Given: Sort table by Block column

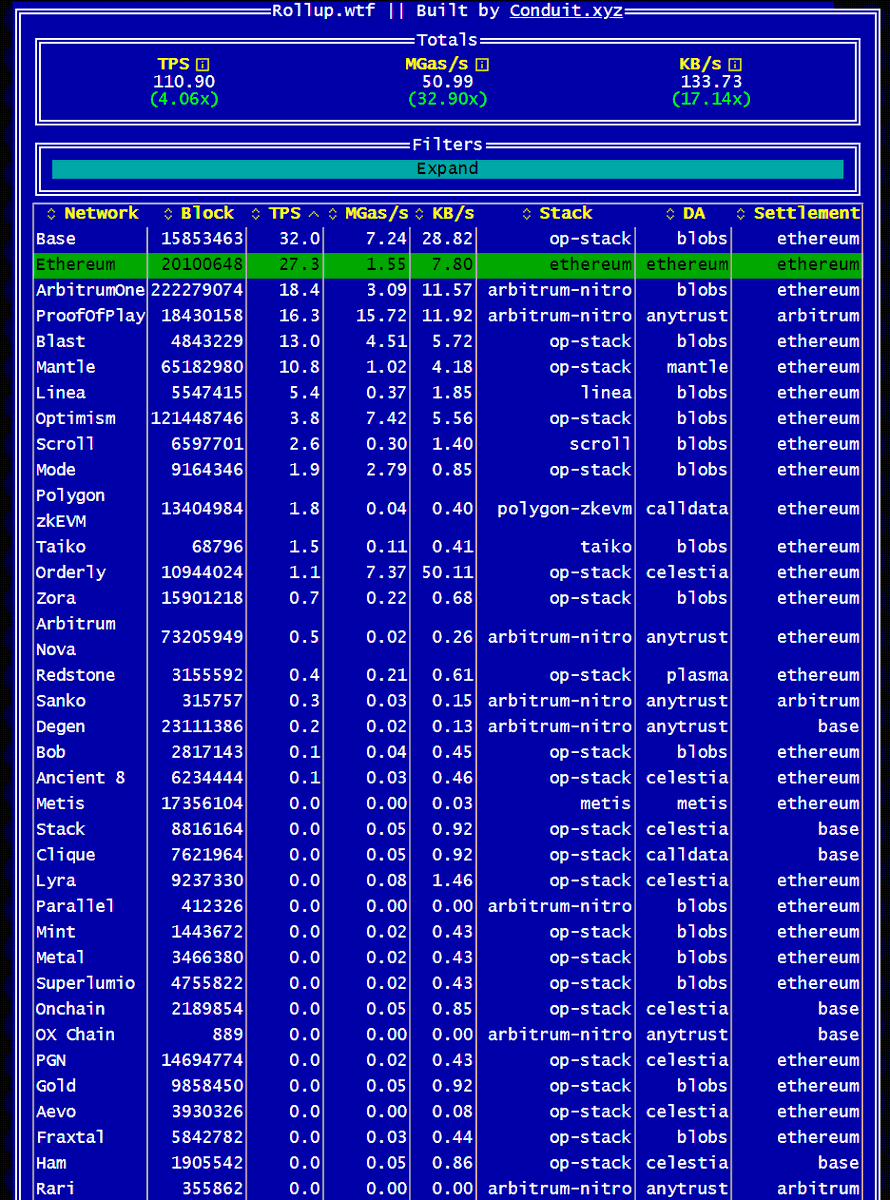Looking at the screenshot, I should click(x=198, y=213).
